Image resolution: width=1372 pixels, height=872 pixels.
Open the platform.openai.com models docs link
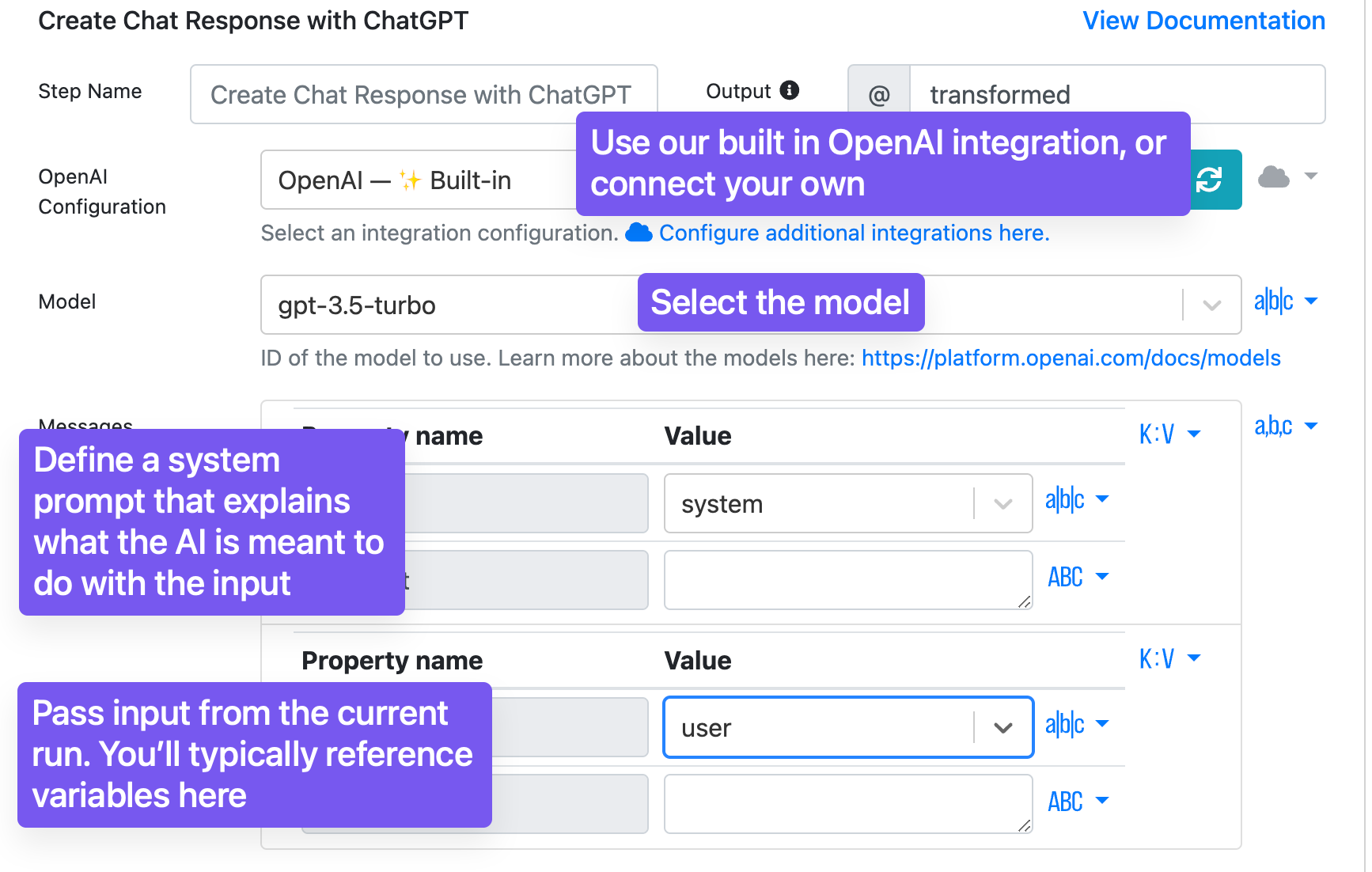[x=1071, y=358]
